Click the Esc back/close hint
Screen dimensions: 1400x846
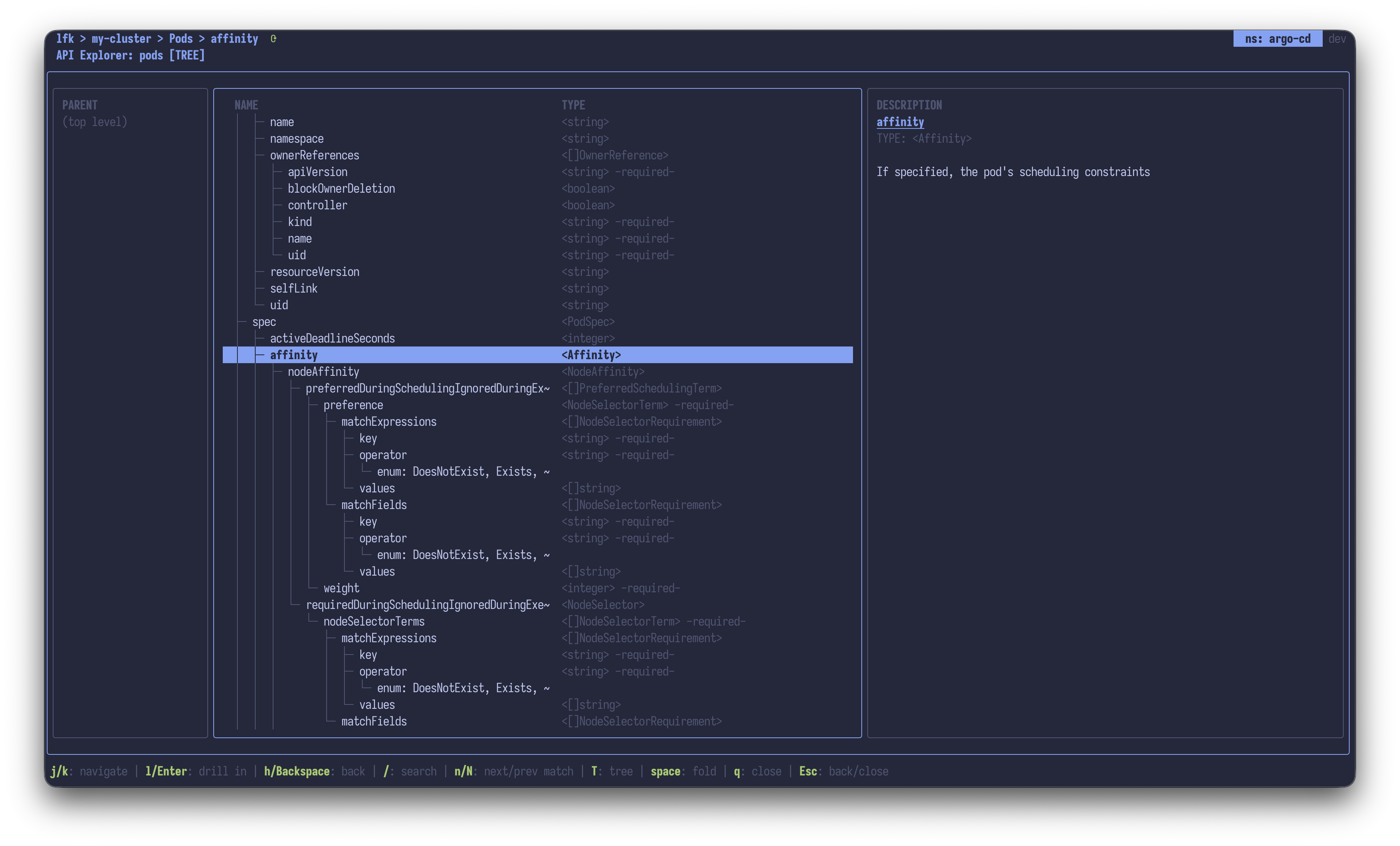843,771
